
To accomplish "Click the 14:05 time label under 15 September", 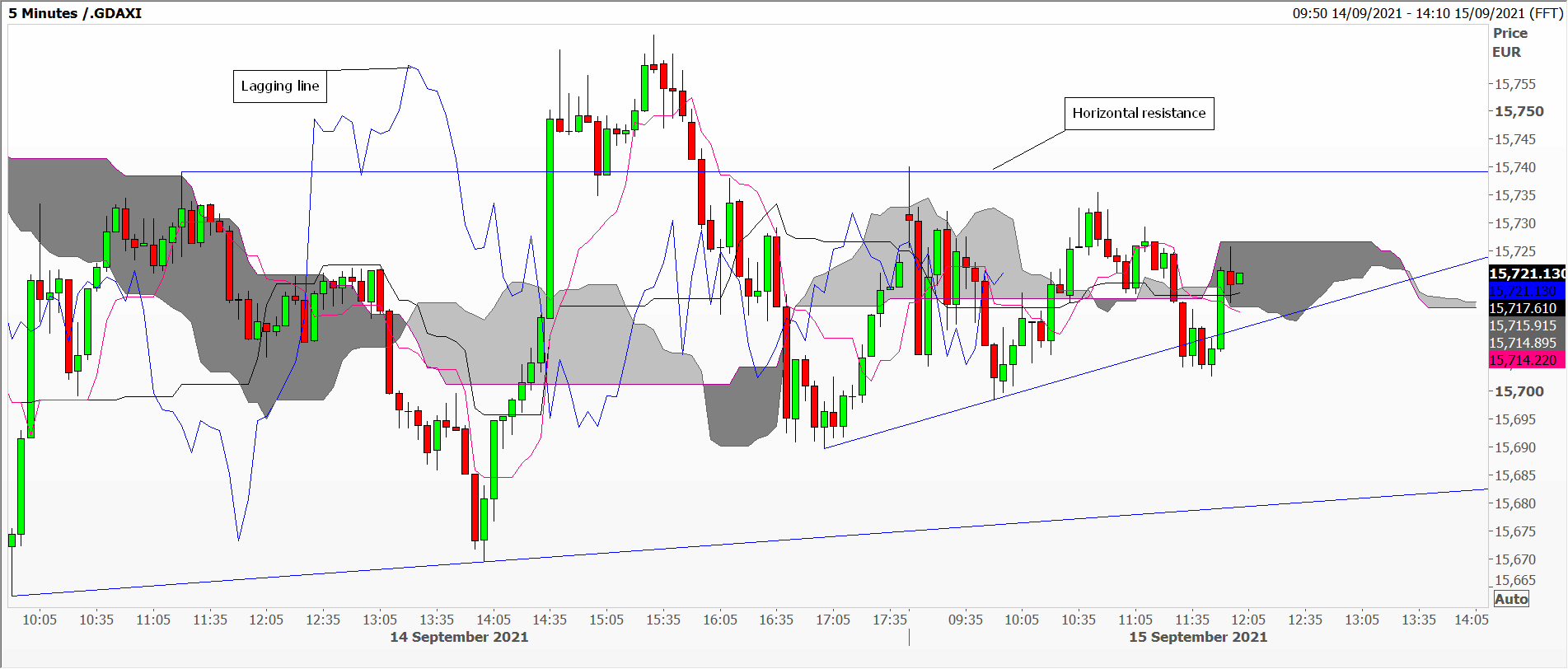I will (x=1472, y=620).
